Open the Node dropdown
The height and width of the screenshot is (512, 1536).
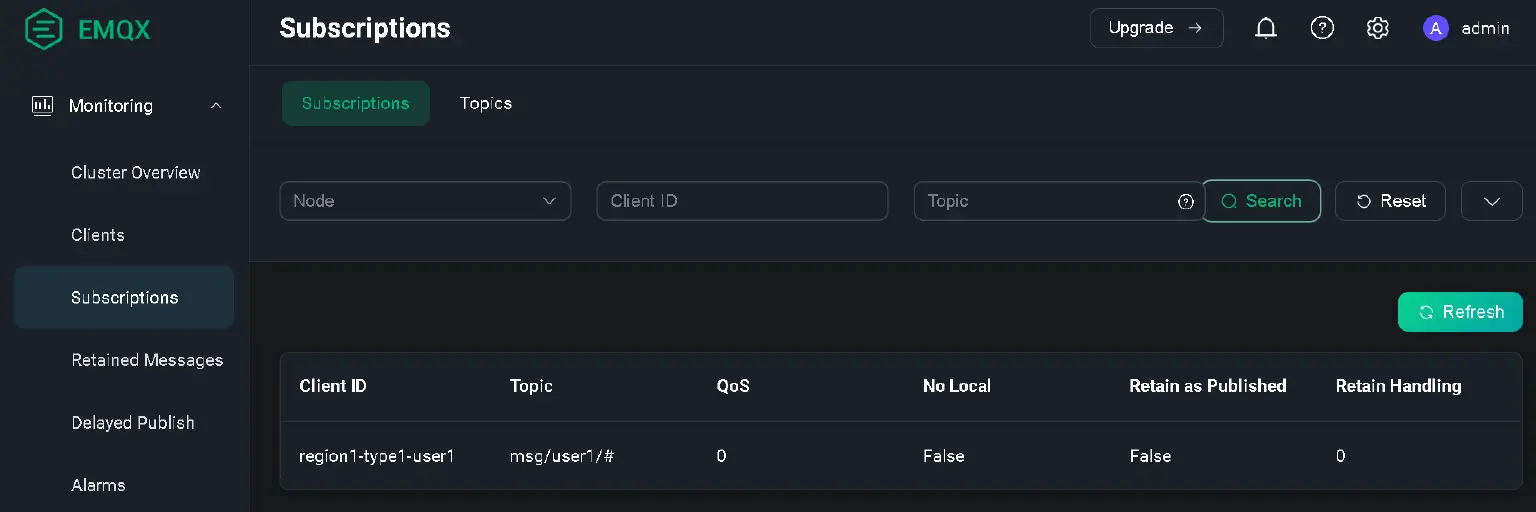pos(425,201)
